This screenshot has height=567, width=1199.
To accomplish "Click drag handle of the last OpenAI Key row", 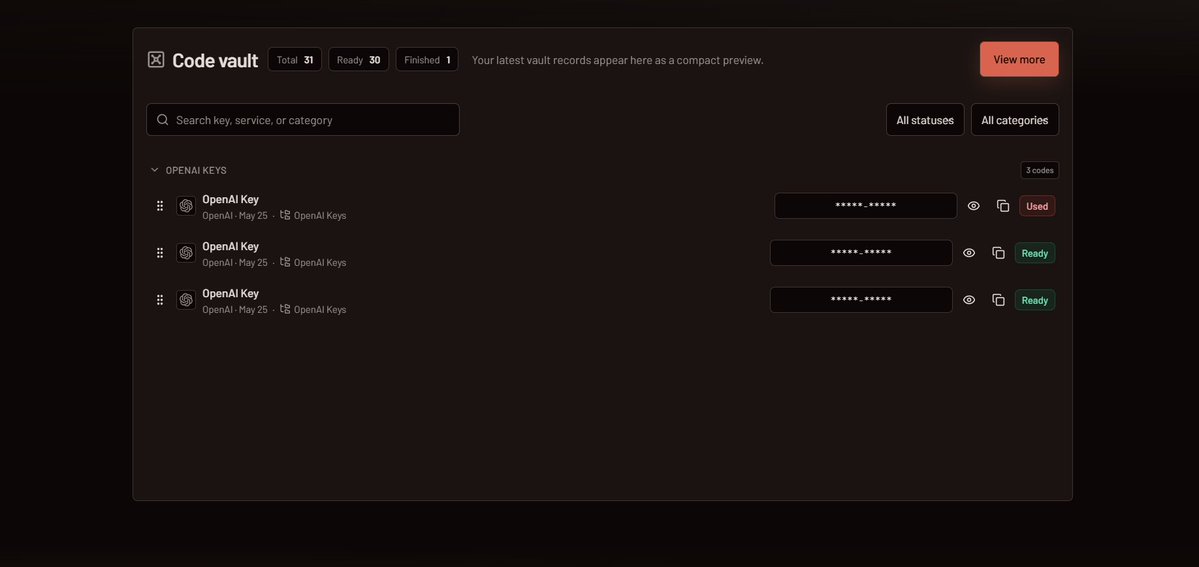I will [x=160, y=300].
